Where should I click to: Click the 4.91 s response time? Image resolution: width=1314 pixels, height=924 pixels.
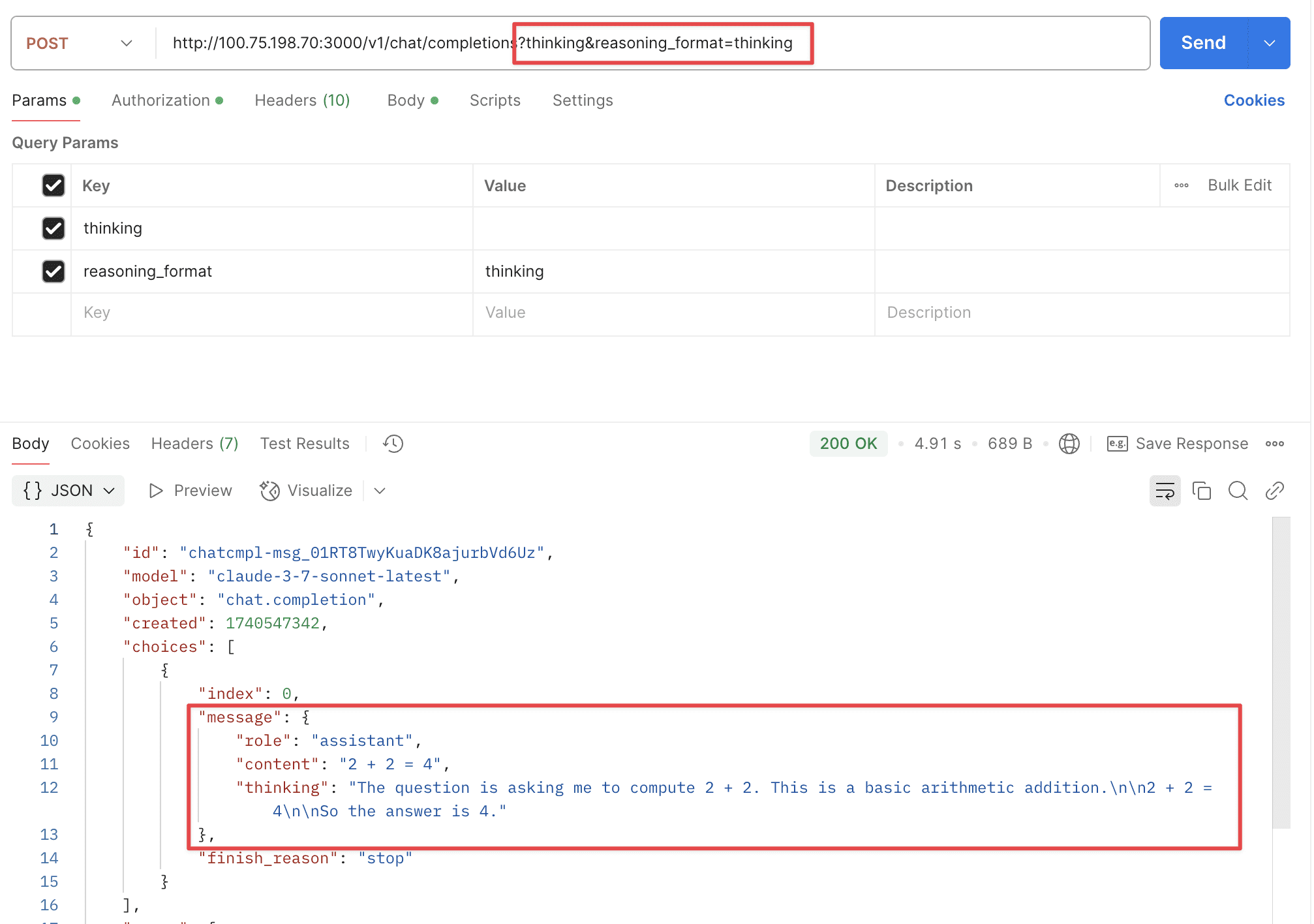938,444
